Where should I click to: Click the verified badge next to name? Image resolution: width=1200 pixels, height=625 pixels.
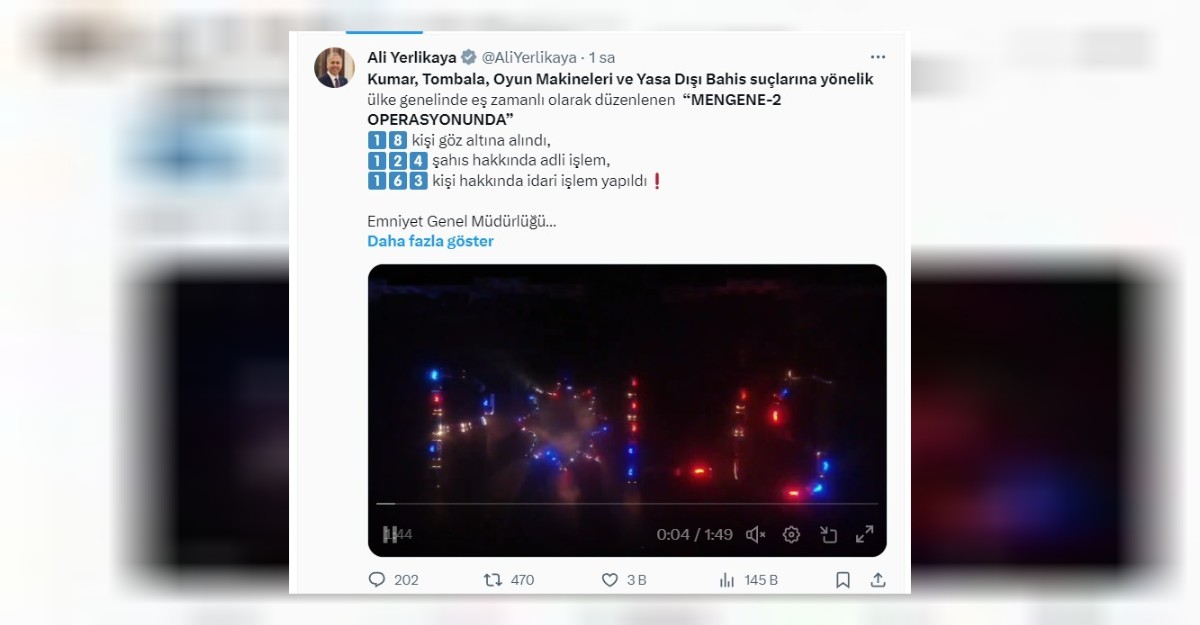click(468, 58)
